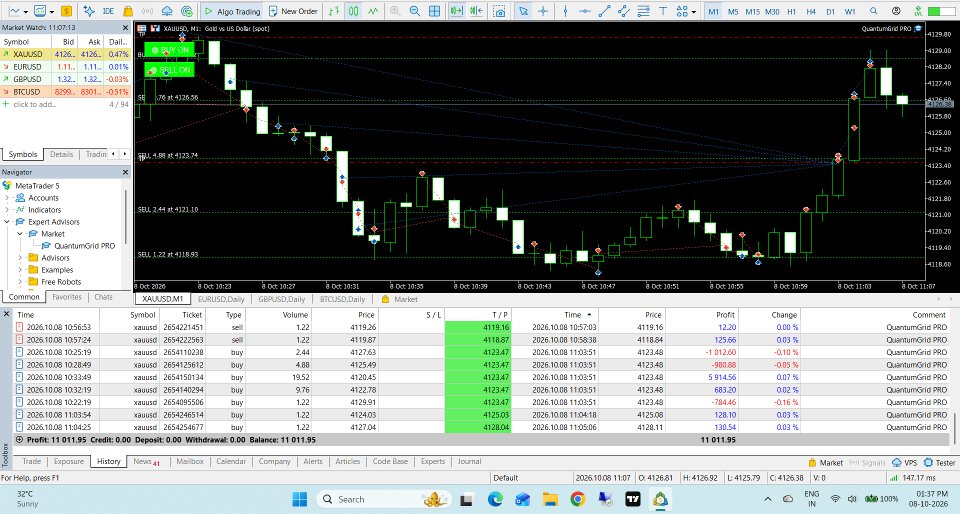Screen dimensions: 960x514
Task: Click the Favorites tab in Navigator
Action: (67, 297)
